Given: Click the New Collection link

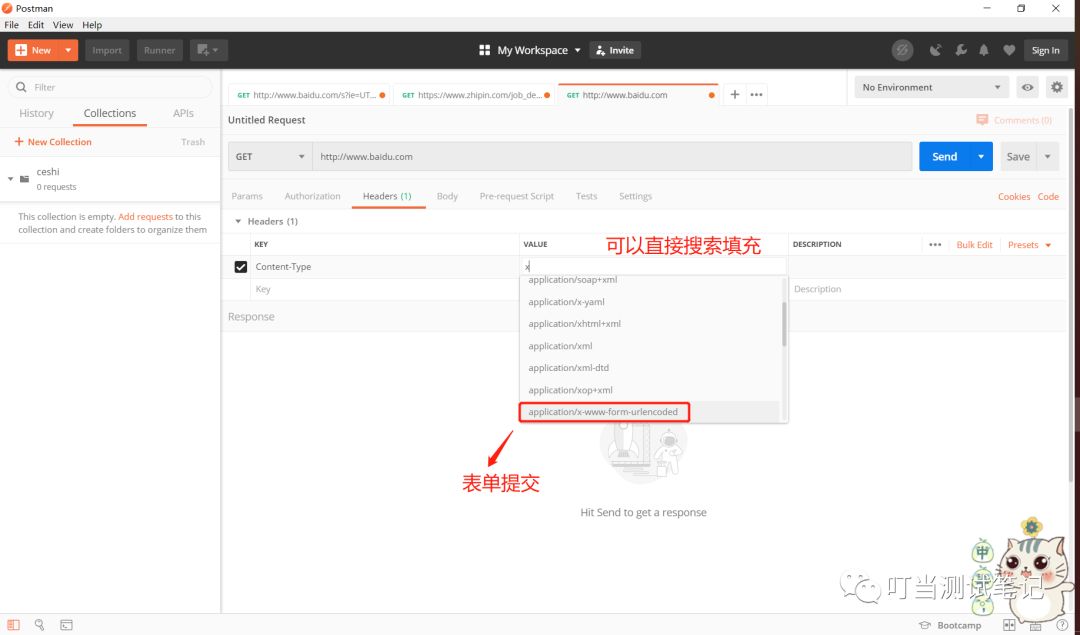Looking at the screenshot, I should point(53,142).
